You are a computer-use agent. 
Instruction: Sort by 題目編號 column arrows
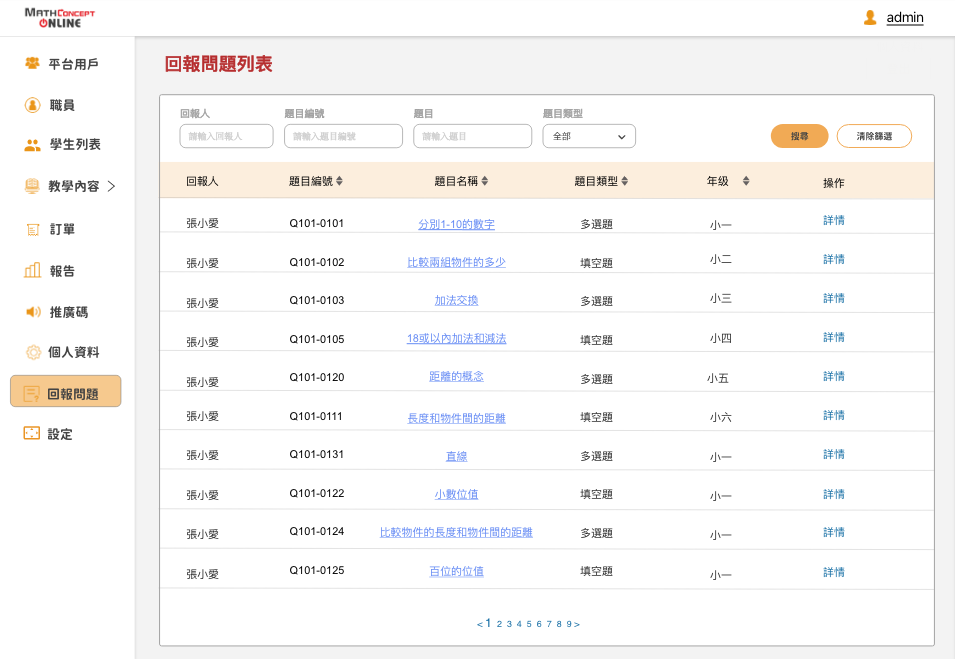click(x=339, y=181)
